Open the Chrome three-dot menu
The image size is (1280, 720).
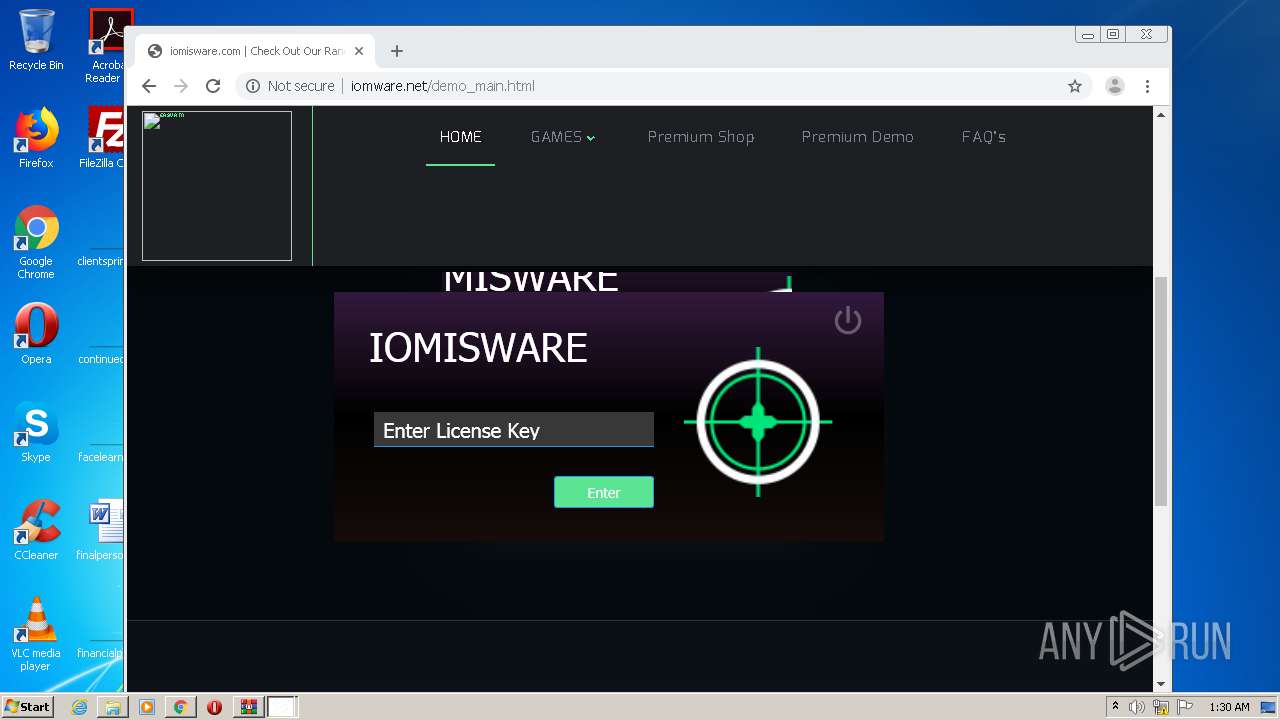pyautogui.click(x=1148, y=86)
